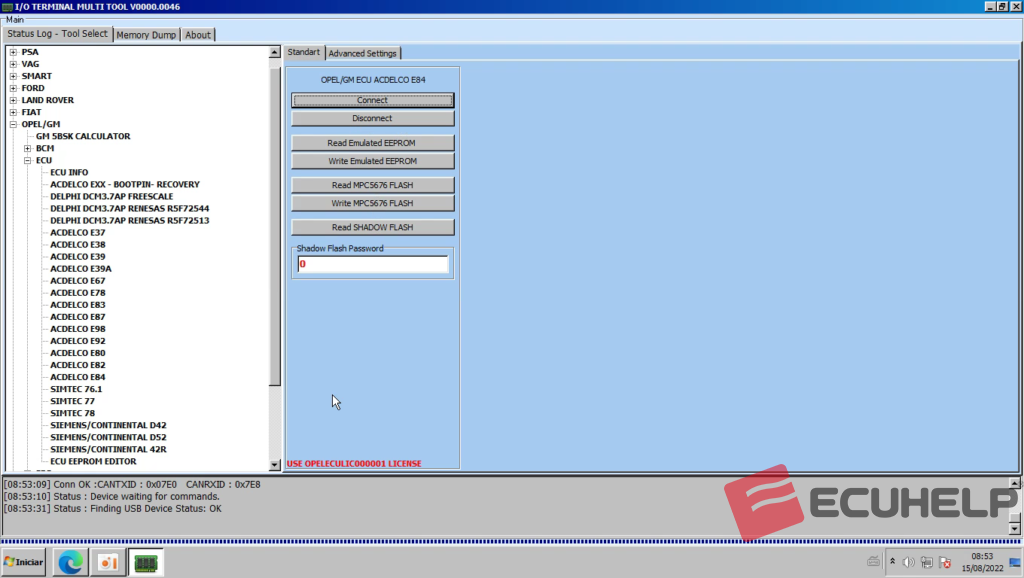Open the network tray icon

(x=927, y=562)
